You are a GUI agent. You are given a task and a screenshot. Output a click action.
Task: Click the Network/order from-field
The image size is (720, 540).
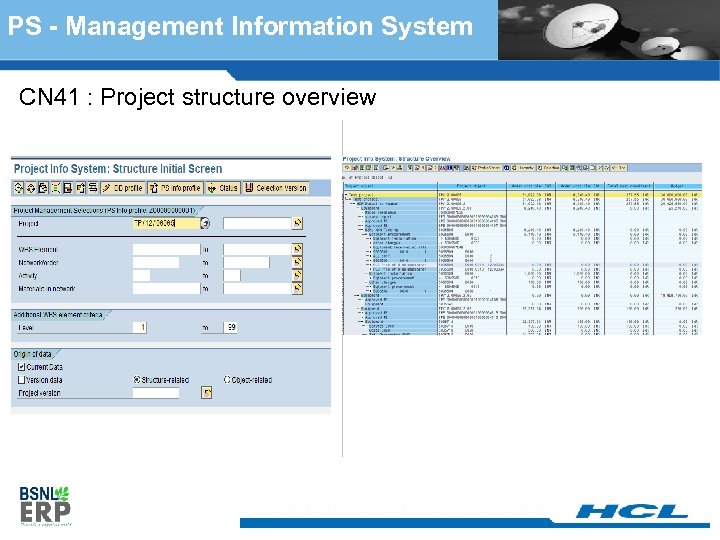coord(156,263)
